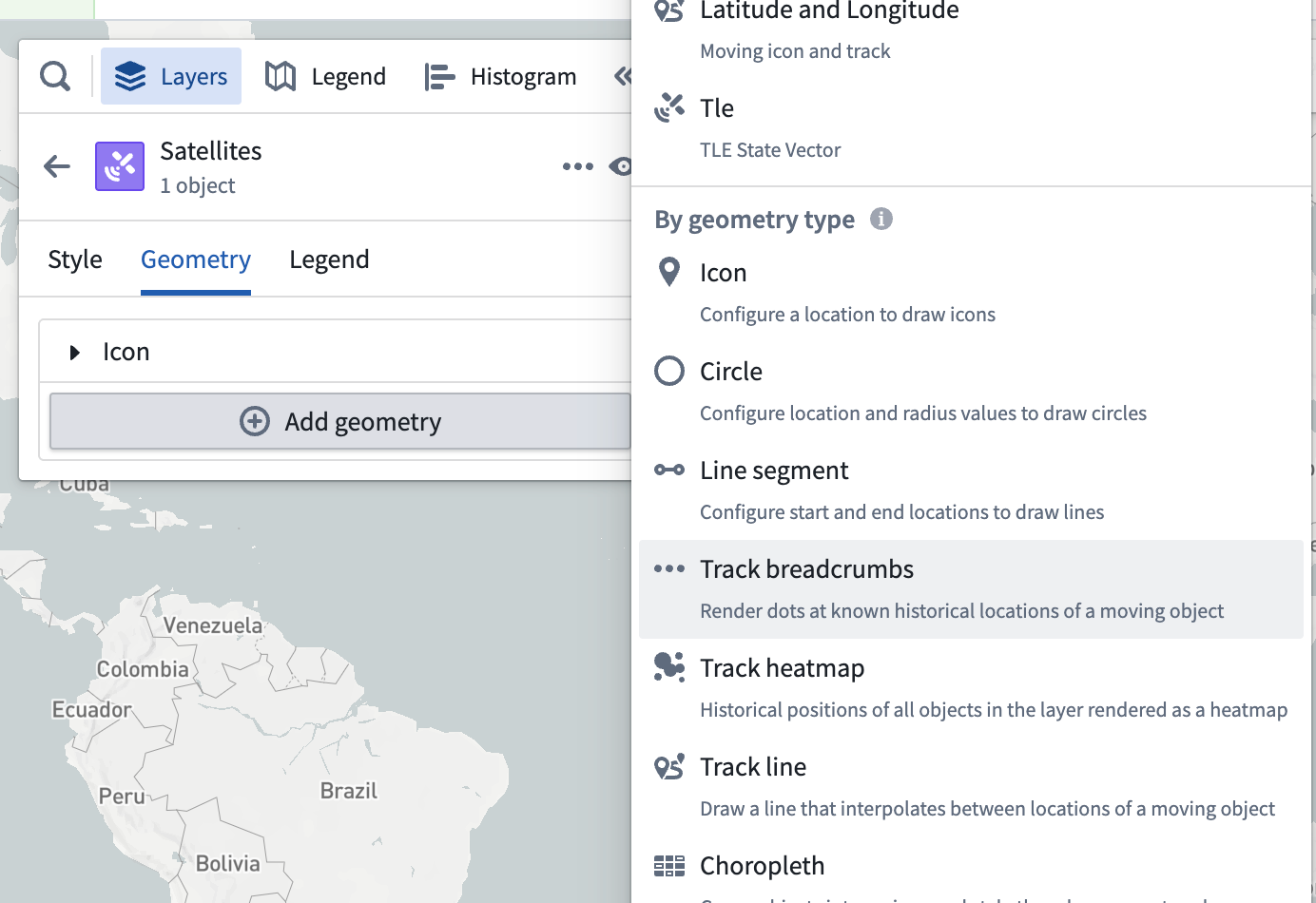Expand the Icon geometry section
The height and width of the screenshot is (903, 1316).
(75, 353)
